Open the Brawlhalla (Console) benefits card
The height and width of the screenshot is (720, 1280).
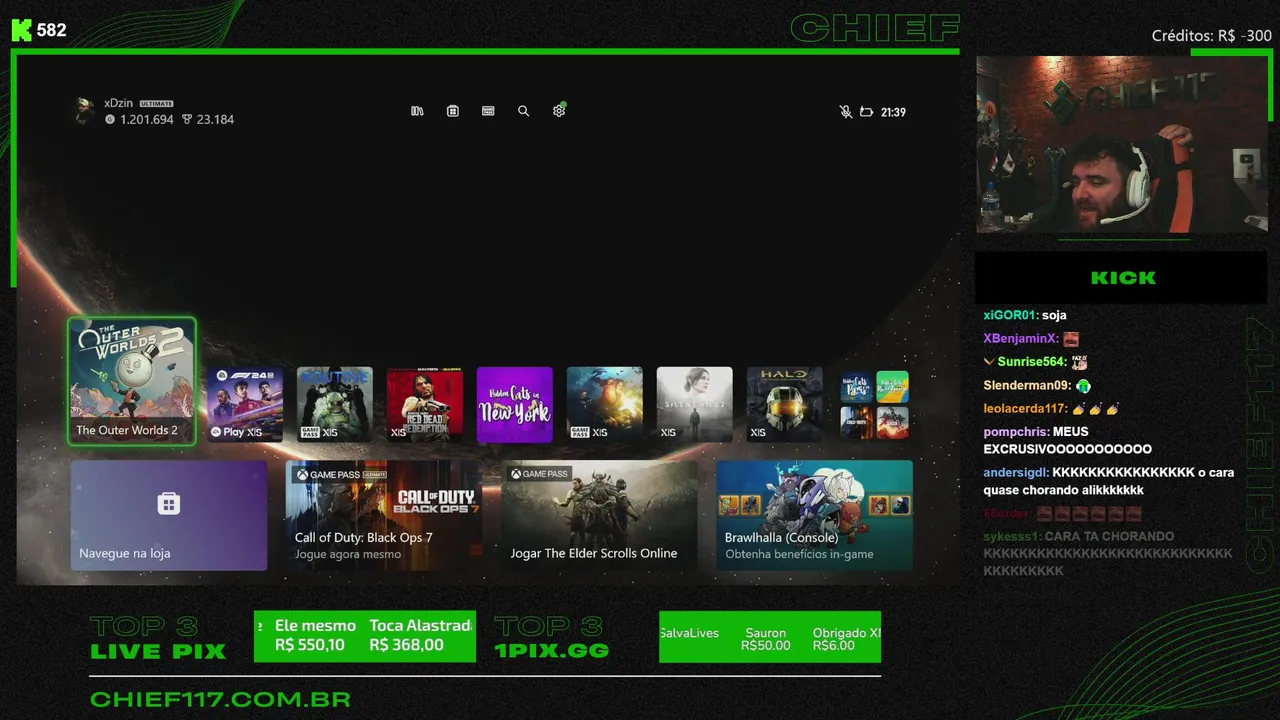(815, 515)
